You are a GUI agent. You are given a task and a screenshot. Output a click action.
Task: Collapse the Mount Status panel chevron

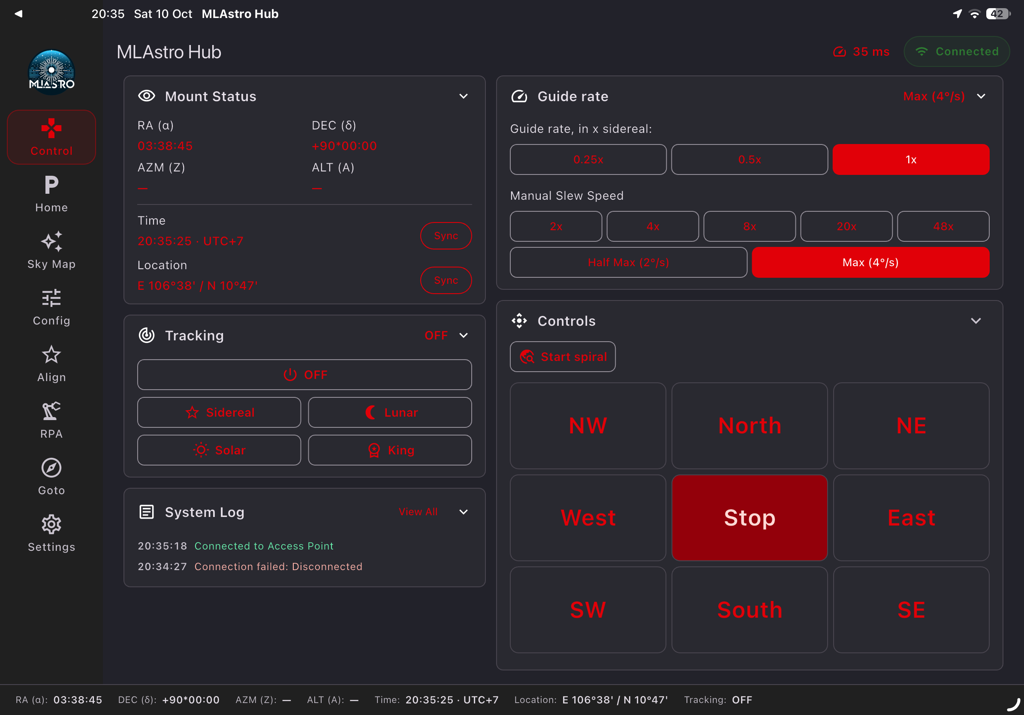point(464,96)
